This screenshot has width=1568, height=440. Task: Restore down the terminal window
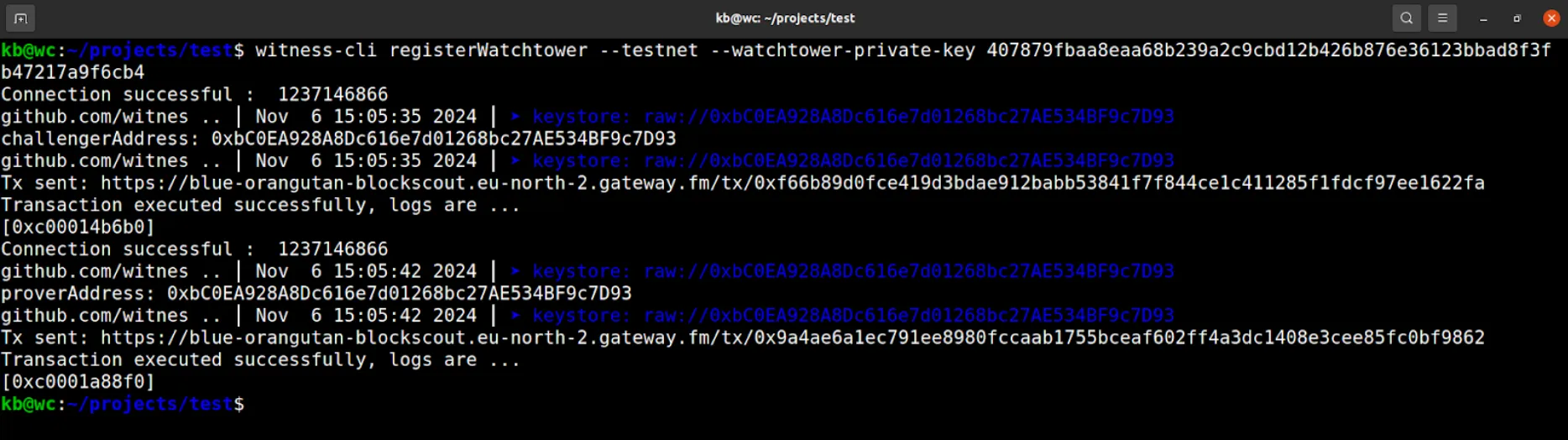(1517, 18)
